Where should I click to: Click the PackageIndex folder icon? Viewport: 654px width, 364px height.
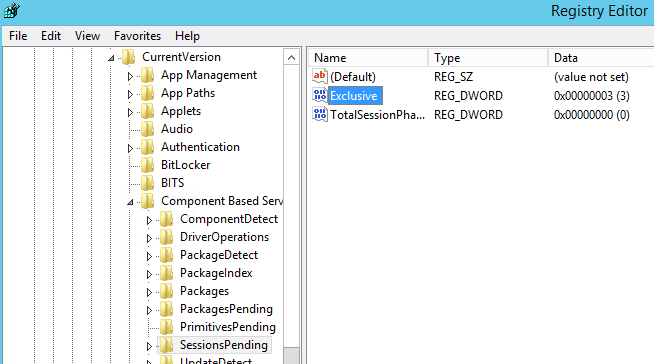pyautogui.click(x=166, y=273)
